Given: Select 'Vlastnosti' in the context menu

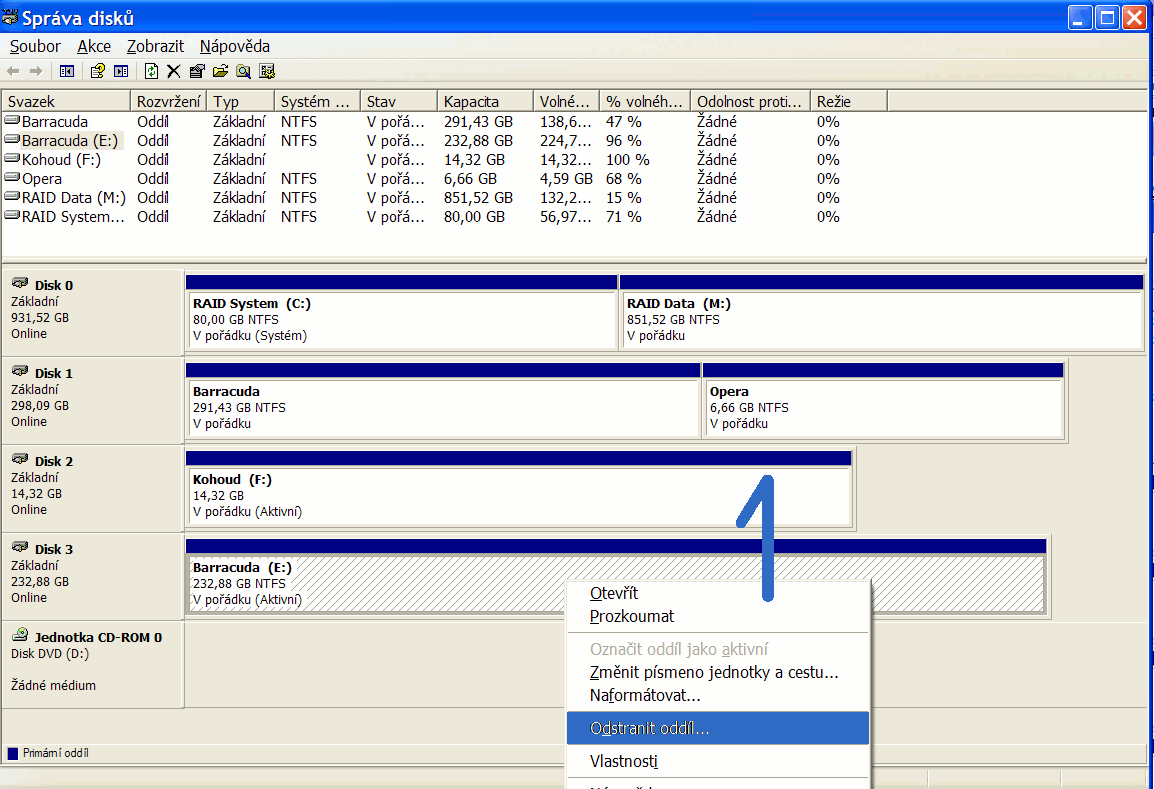Looking at the screenshot, I should click(x=624, y=762).
